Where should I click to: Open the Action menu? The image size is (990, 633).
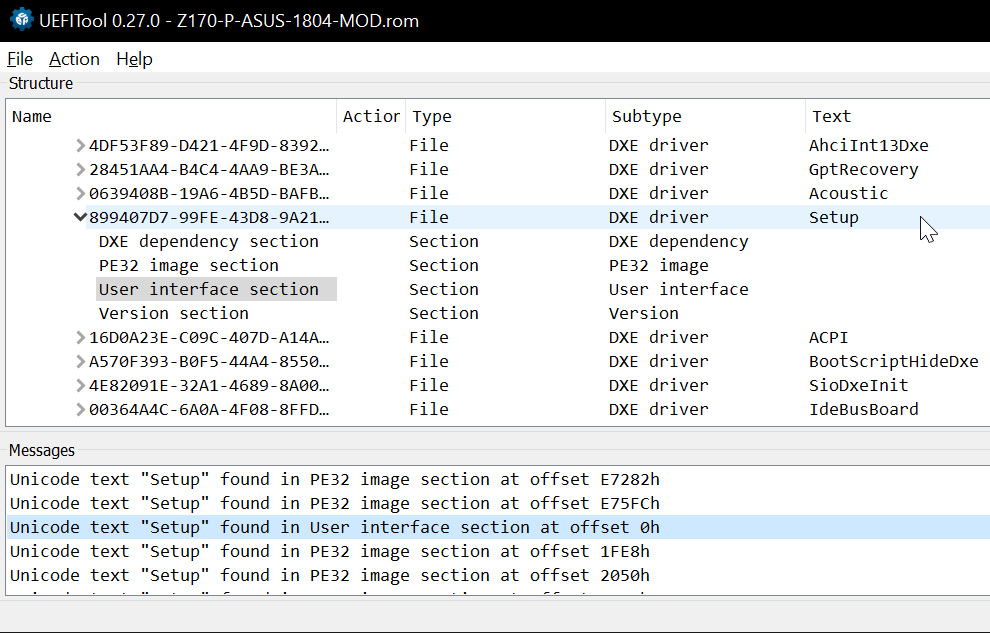(x=74, y=59)
